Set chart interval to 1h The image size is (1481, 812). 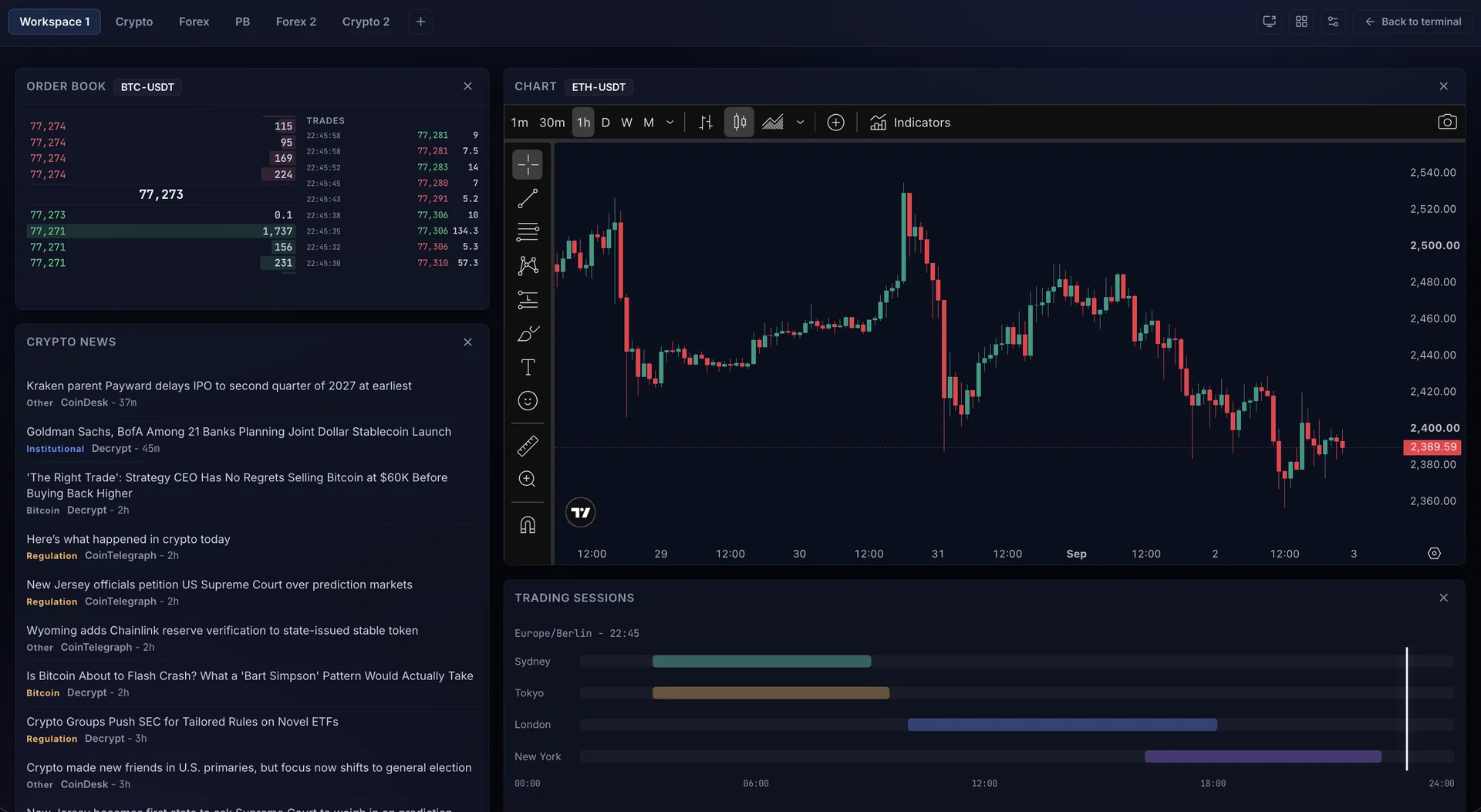583,123
